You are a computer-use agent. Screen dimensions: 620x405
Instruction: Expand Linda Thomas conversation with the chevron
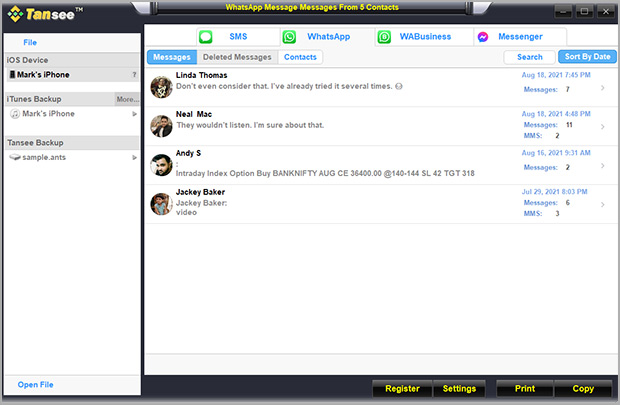coord(602,88)
